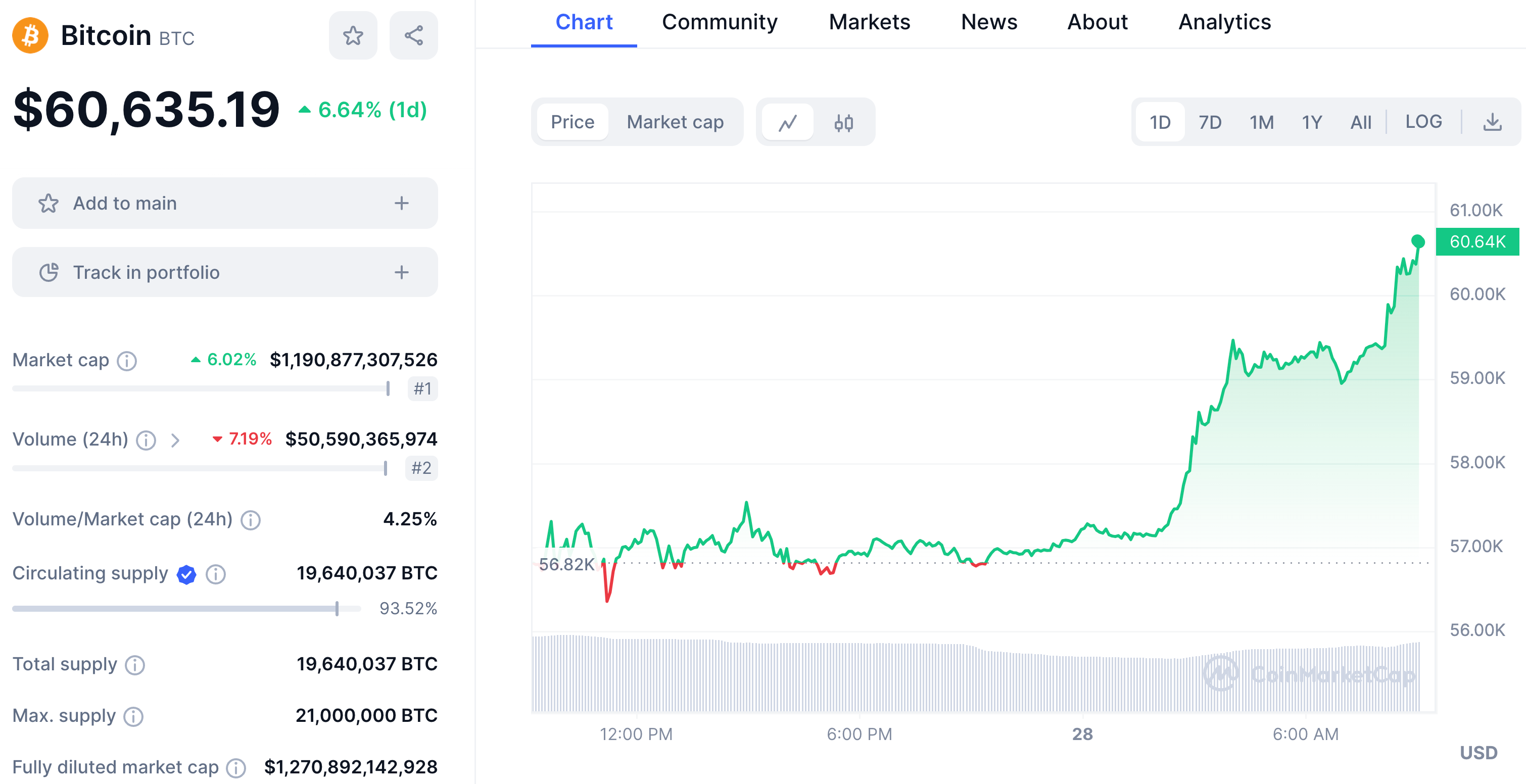This screenshot has width=1526, height=784.
Task: Click 19,640,037 BTC circulating supply value
Action: [x=367, y=573]
